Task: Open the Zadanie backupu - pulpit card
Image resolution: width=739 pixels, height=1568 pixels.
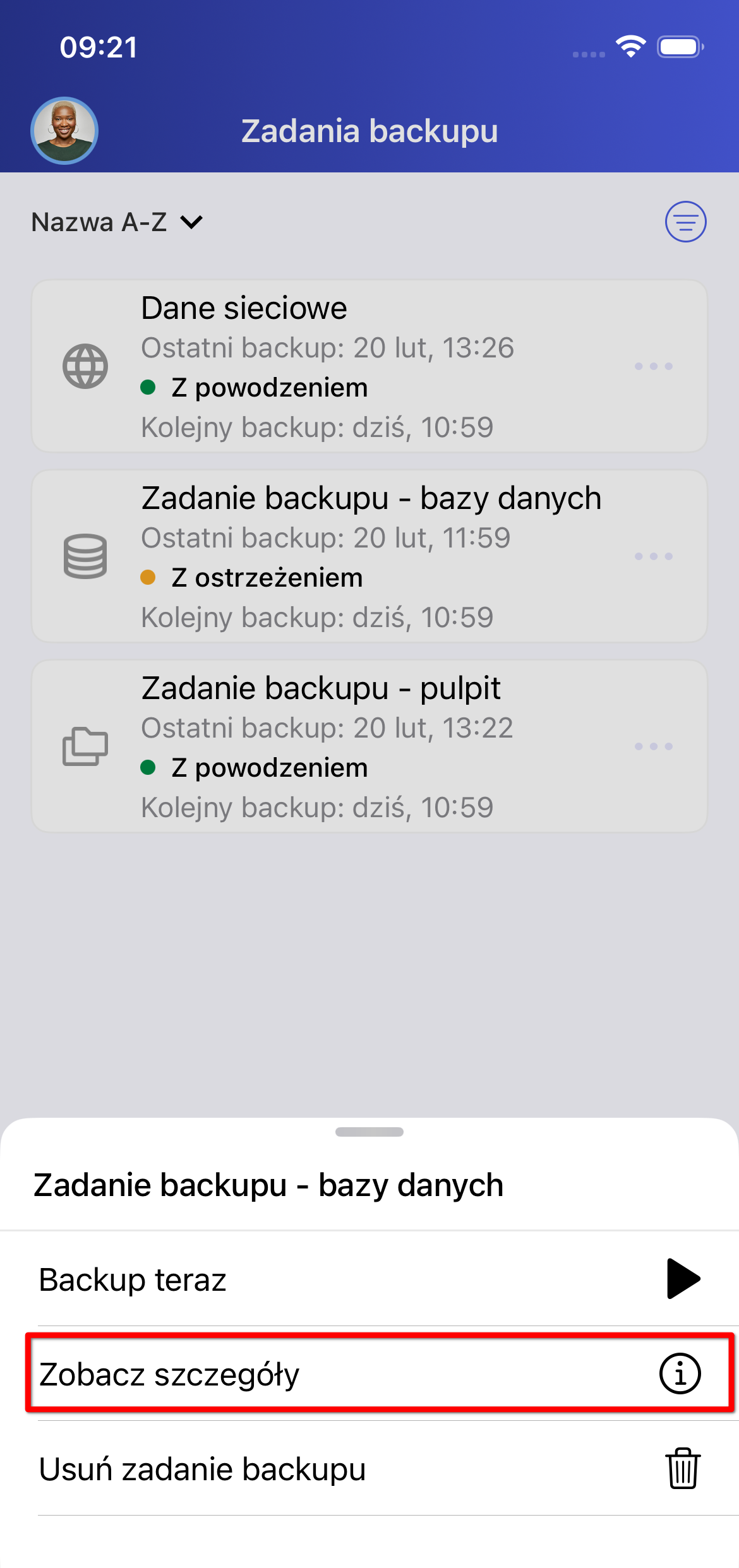Action: tap(369, 746)
